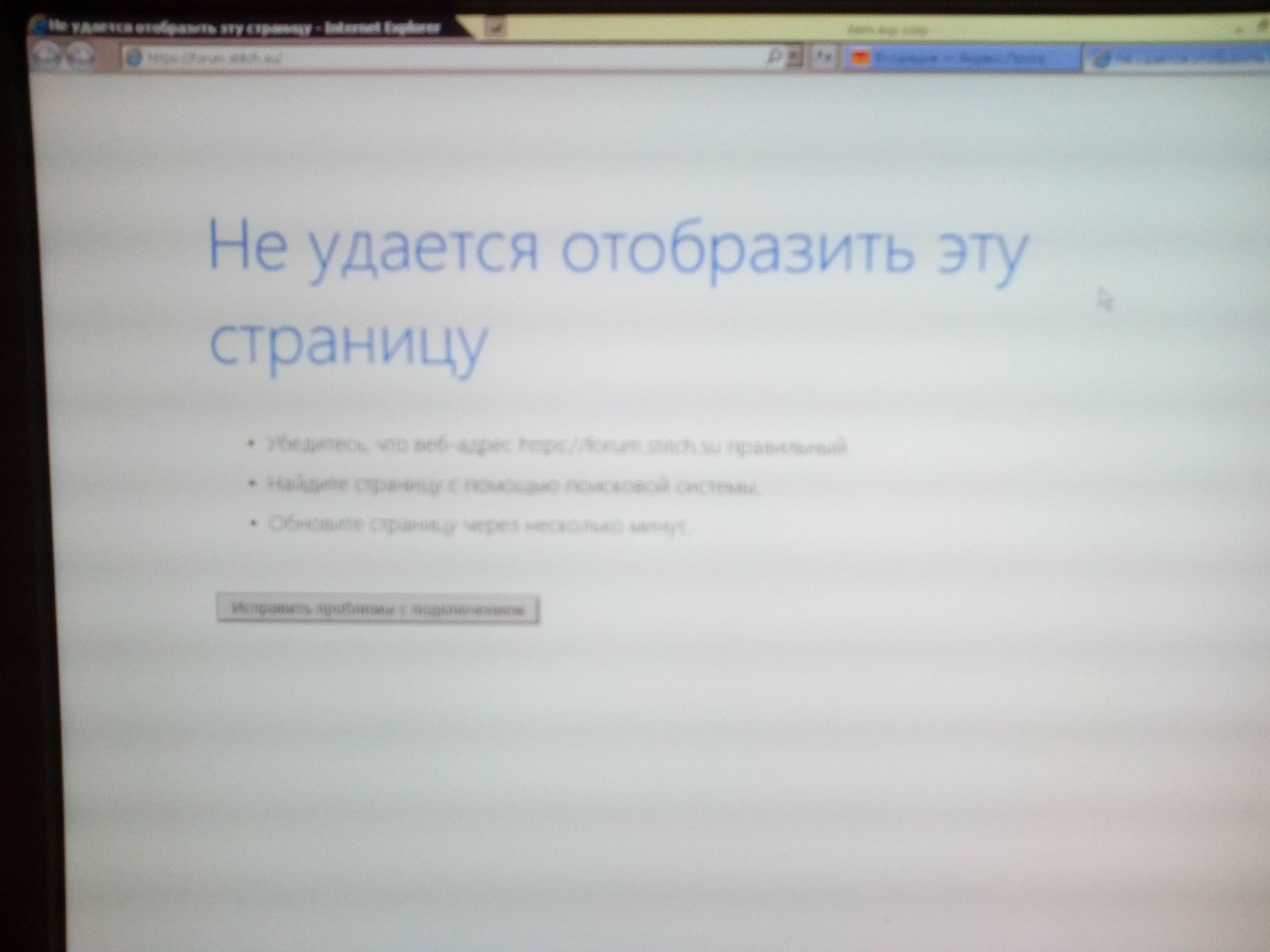This screenshot has width=1270, height=952.
Task: Click the Internet Explorer logo in title bar
Action: pyautogui.click(x=40, y=27)
